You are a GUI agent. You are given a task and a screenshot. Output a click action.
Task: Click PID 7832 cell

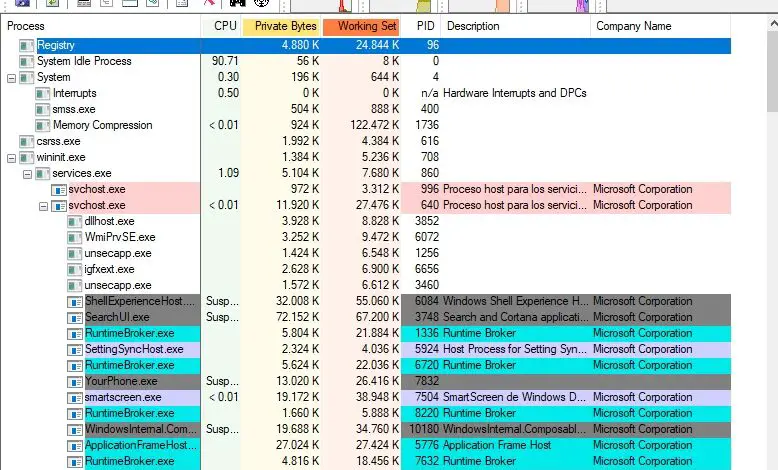pyautogui.click(x=427, y=381)
